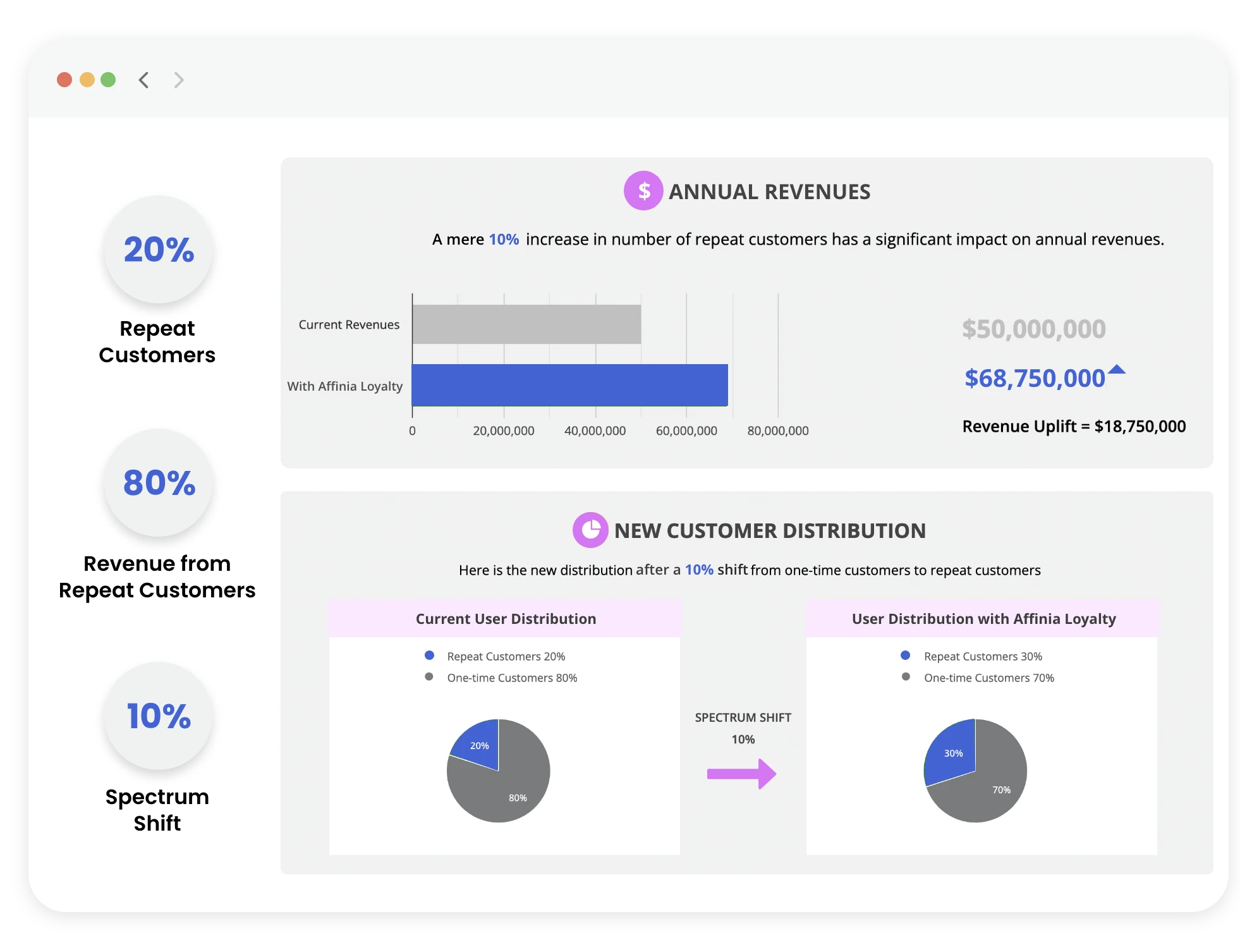Image resolution: width=1240 pixels, height=952 pixels.
Task: Click the Repeat Customers sidebar label
Action: (157, 341)
